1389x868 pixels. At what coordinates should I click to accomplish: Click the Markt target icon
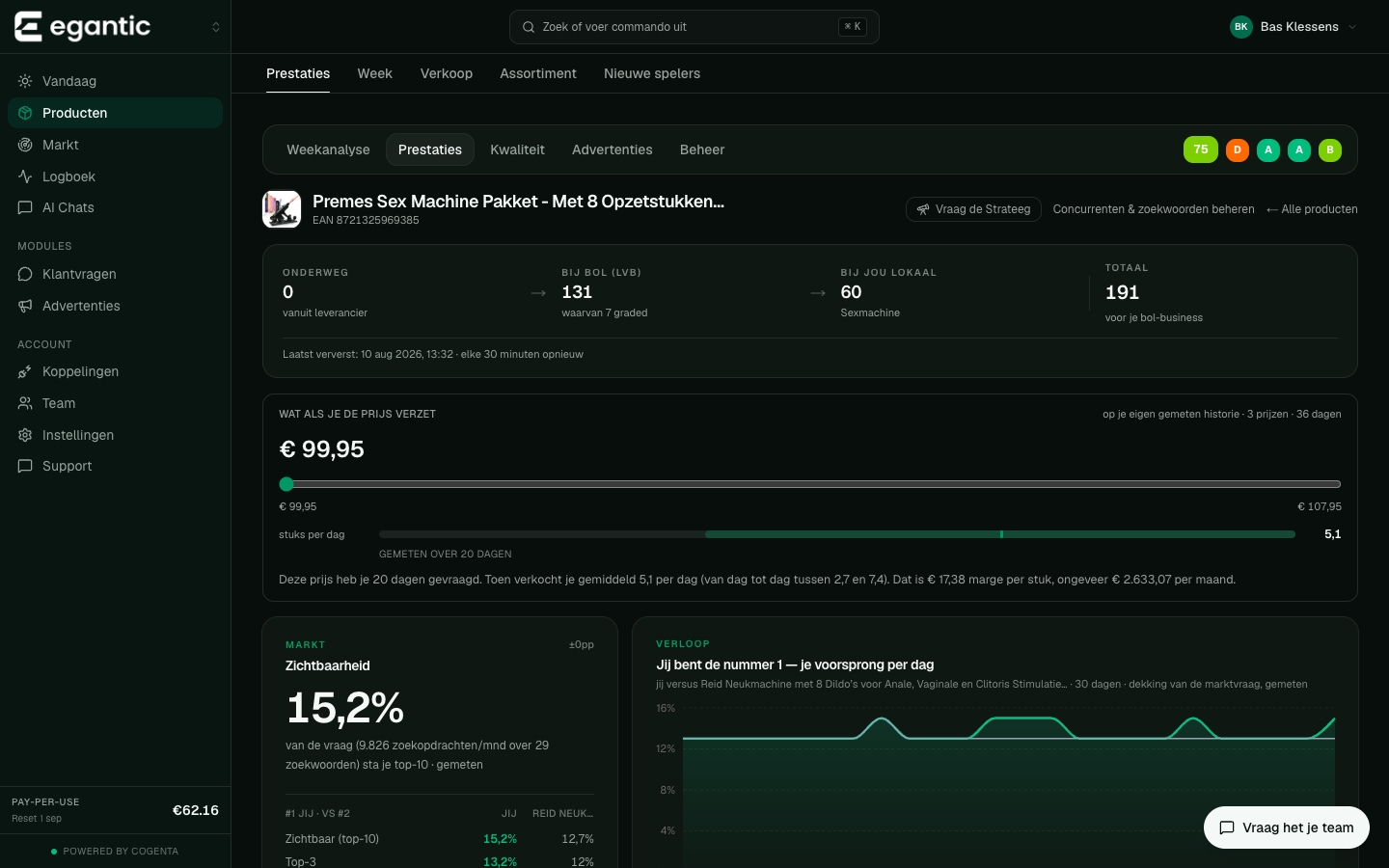[25, 145]
